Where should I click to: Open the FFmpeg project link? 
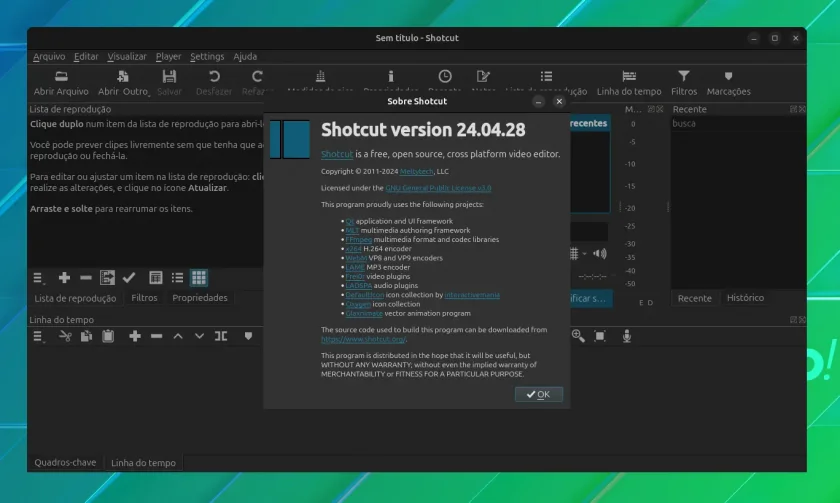pos(358,239)
